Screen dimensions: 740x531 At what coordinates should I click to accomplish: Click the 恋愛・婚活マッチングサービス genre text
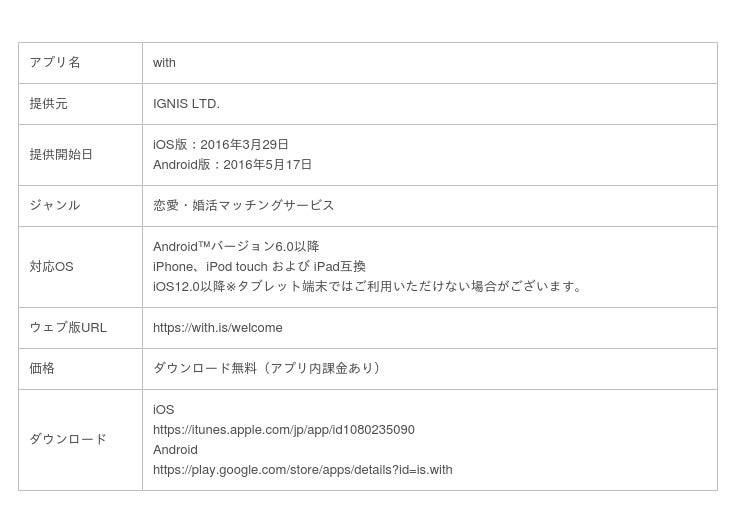coord(243,206)
